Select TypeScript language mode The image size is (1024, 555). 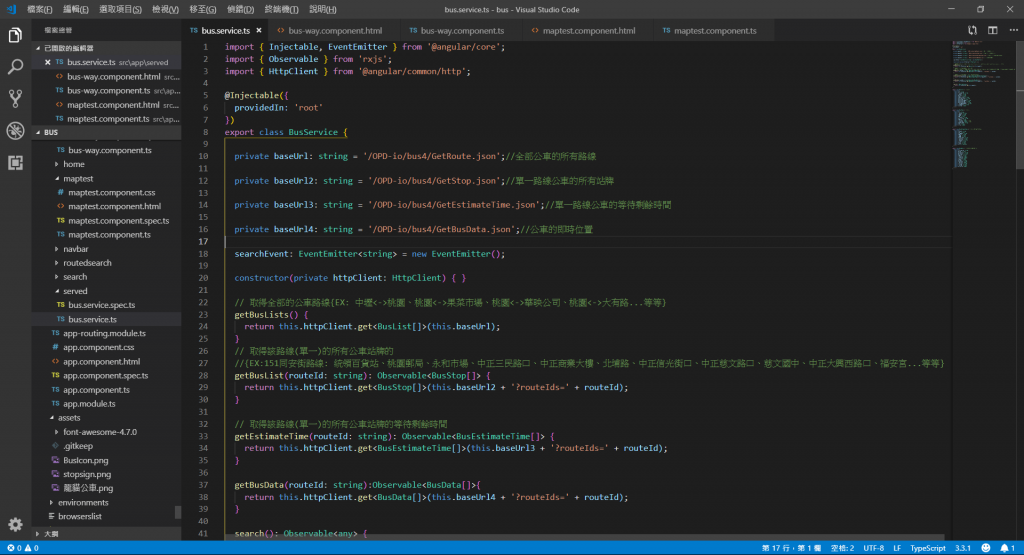[927, 548]
